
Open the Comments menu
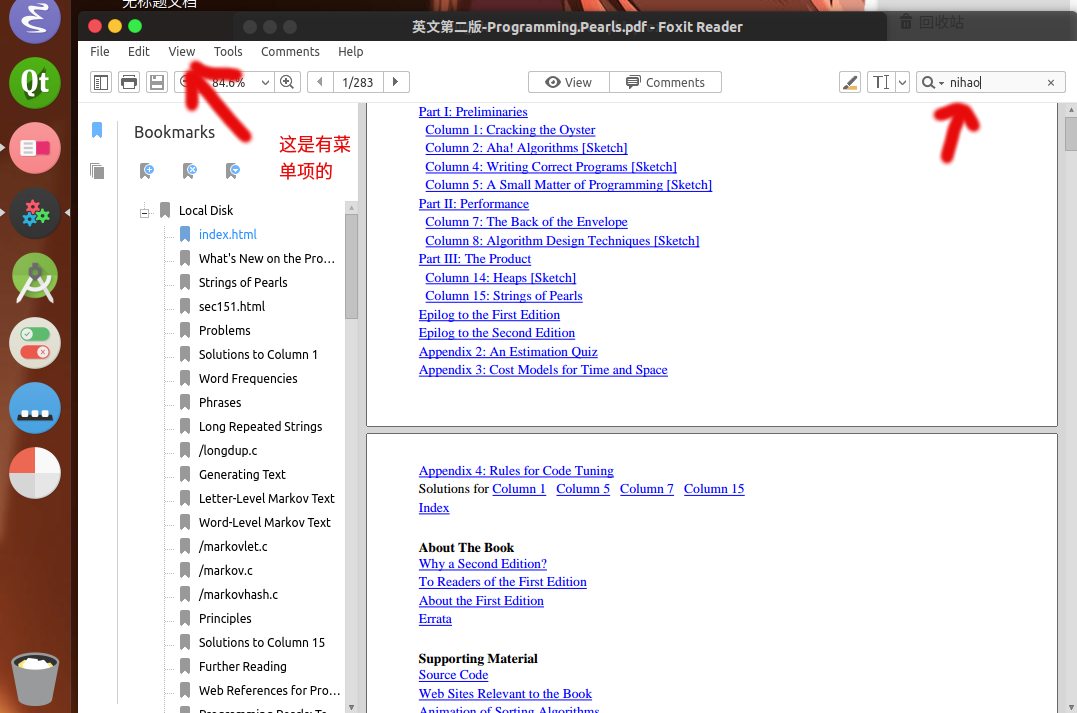(290, 52)
